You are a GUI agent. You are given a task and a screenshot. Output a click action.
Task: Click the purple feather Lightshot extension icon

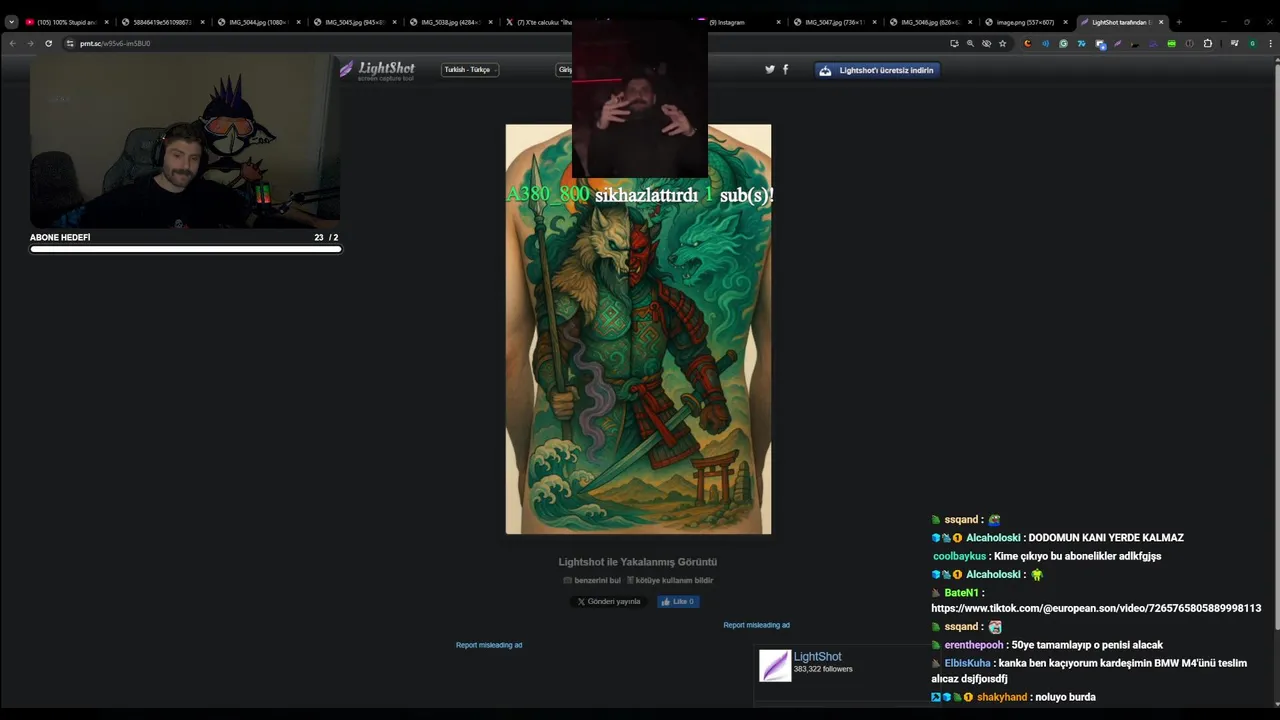[x=1117, y=43]
